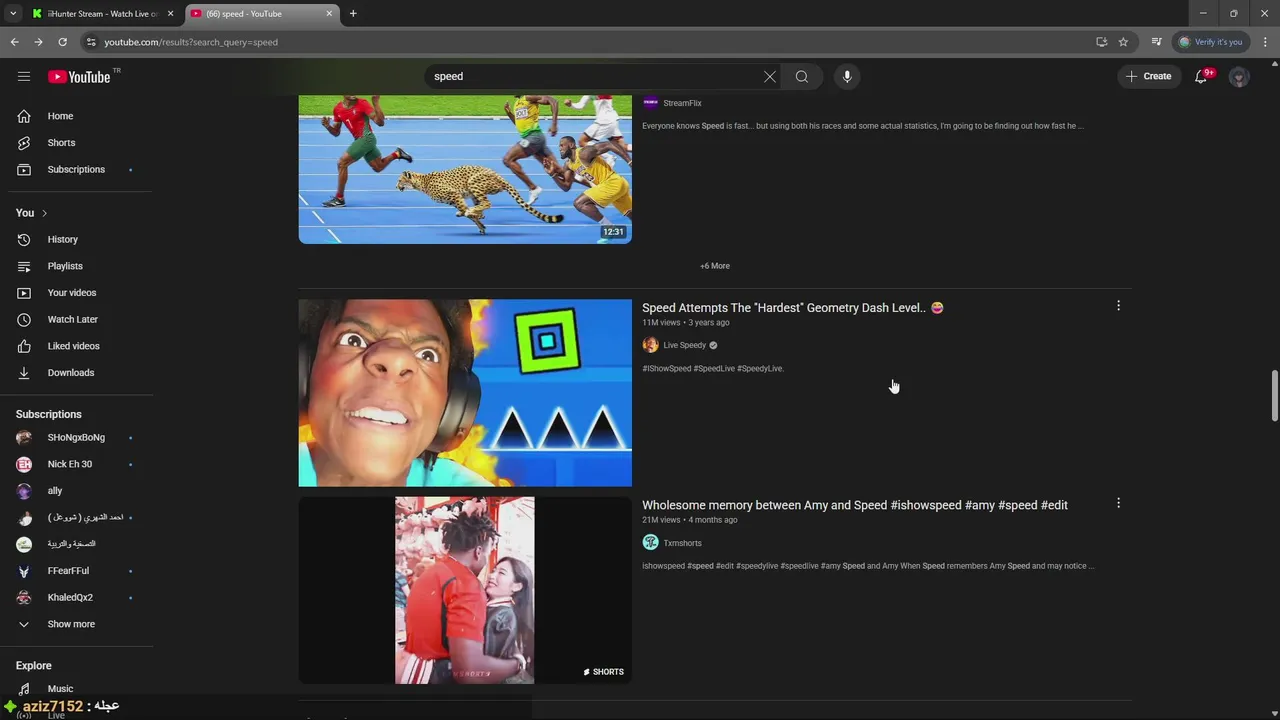Open Chrome three-dot menu
The image size is (1280, 720).
[1265, 42]
